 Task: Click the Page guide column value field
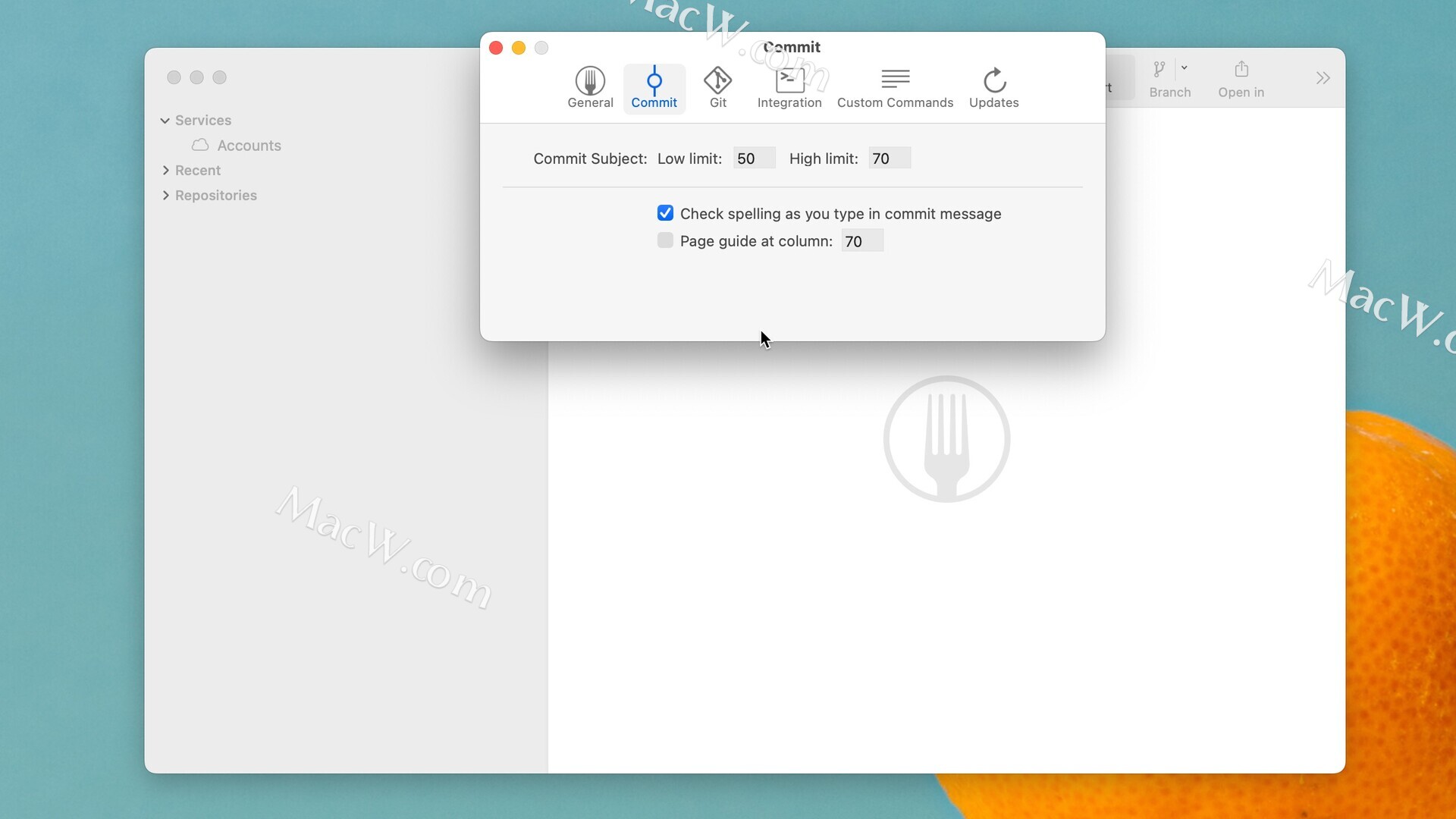point(862,241)
